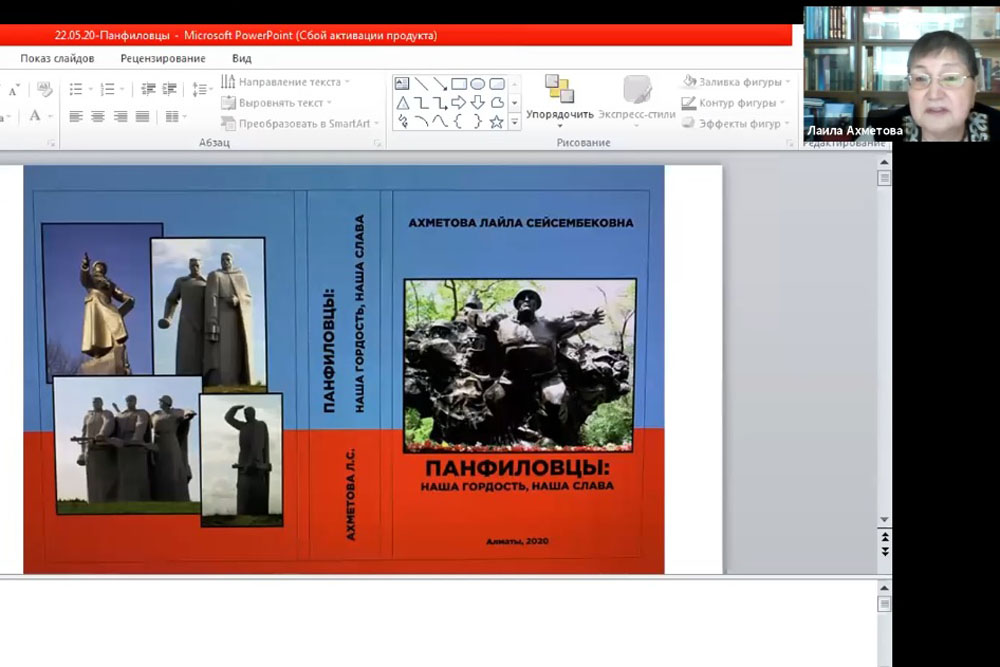
Task: Switch to the Рецензирование tab
Action: tap(163, 59)
